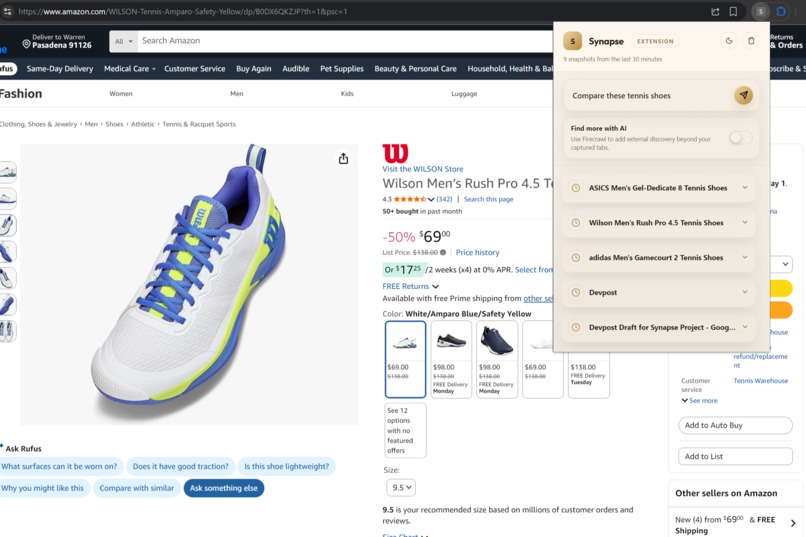Click See 12 options with no featured offers
Viewport: 806px width, 537px height.
[405, 430]
